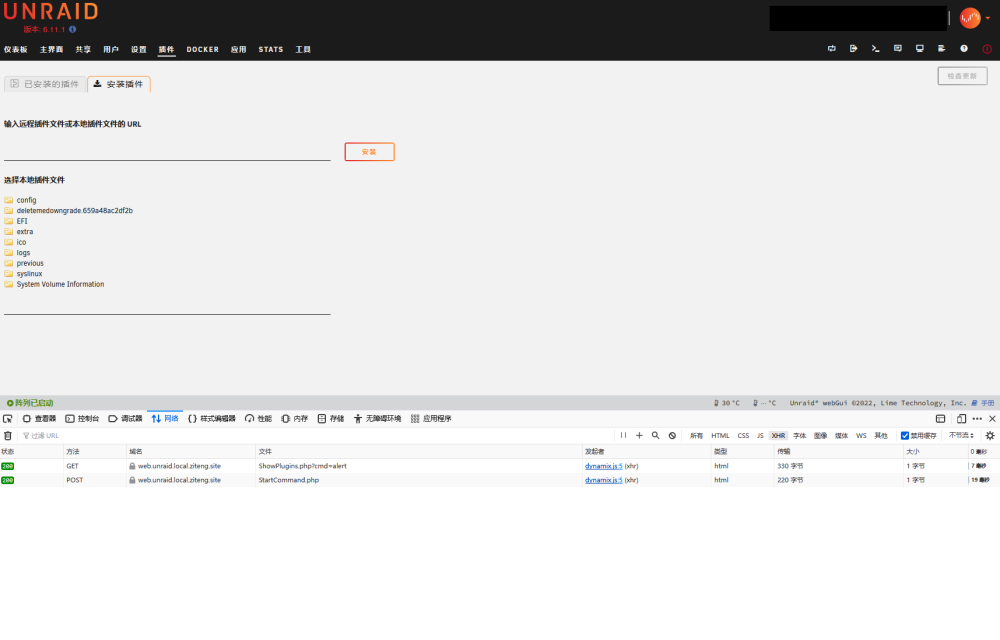This screenshot has height=640, width=1000.
Task: Switch to devtools 查看器 inspector tab
Action: pyautogui.click(x=40, y=419)
